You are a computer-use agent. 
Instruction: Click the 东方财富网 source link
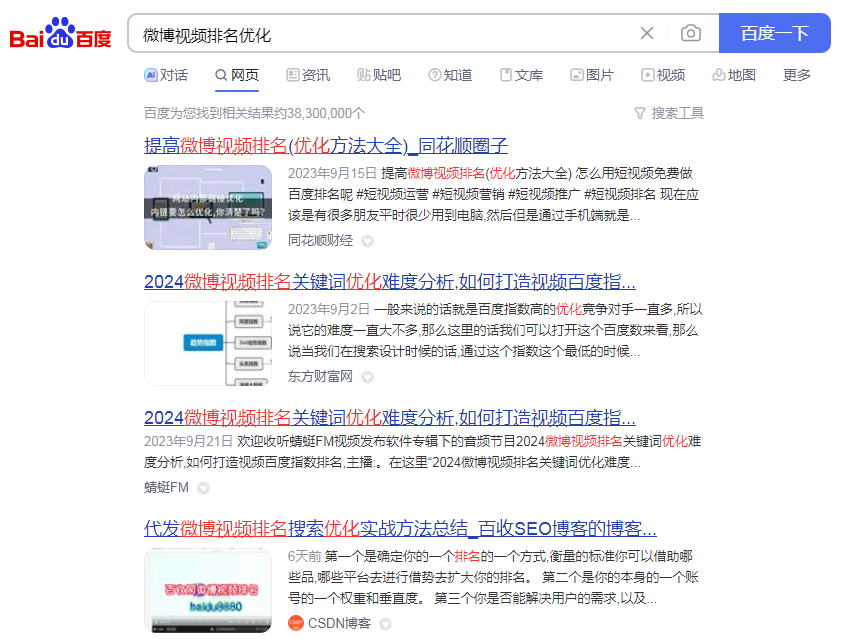coord(320,376)
